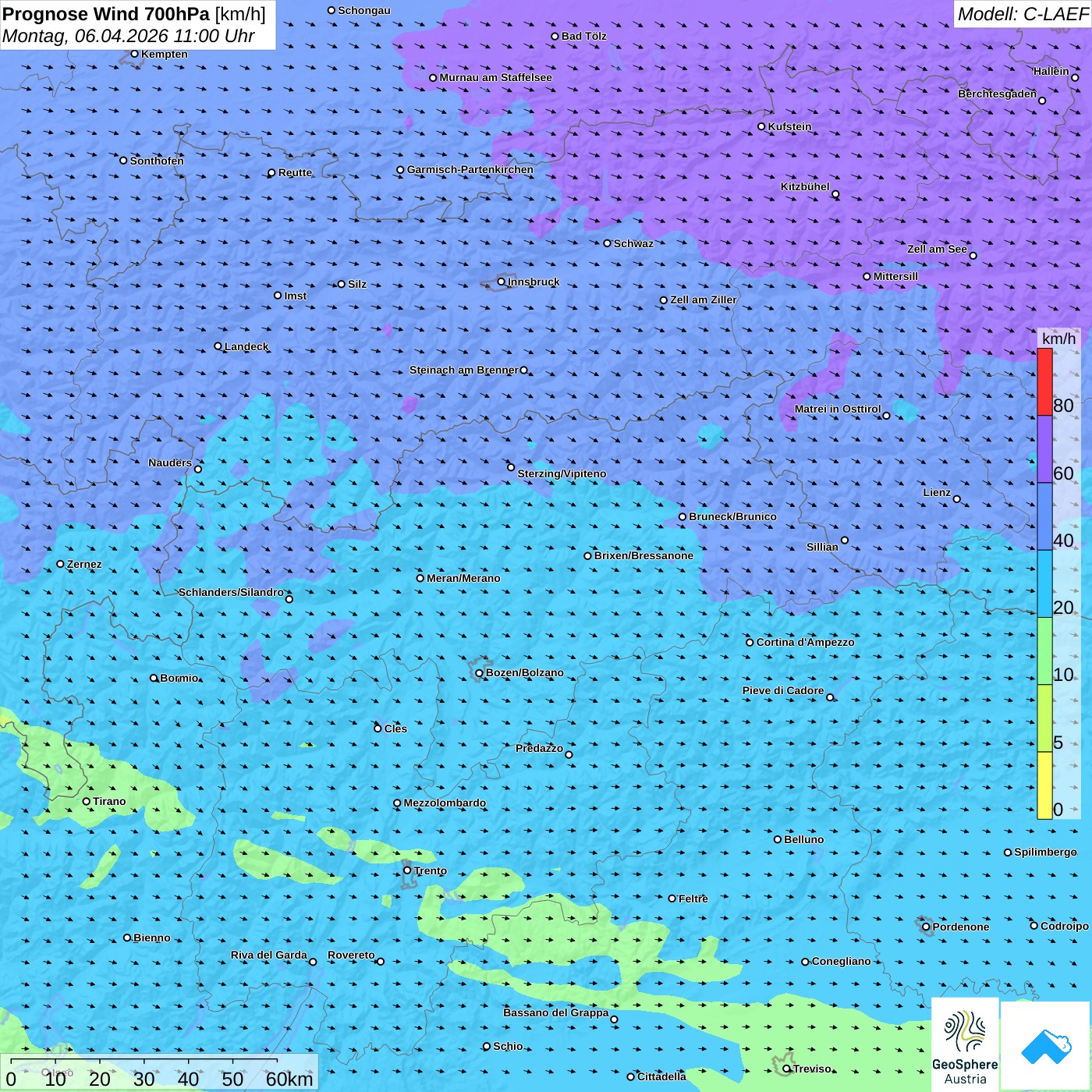
Task: Click the "Pordenone" city label
Action: tap(961, 927)
